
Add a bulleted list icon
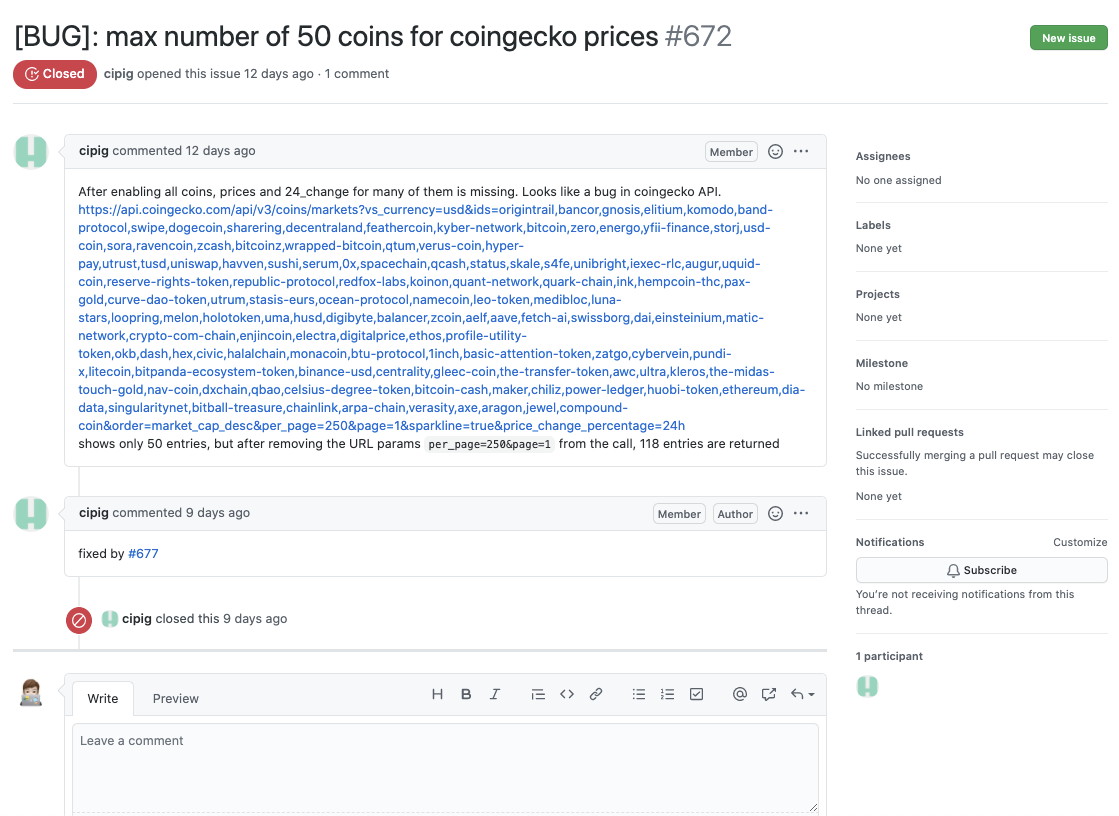pyautogui.click(x=639, y=694)
